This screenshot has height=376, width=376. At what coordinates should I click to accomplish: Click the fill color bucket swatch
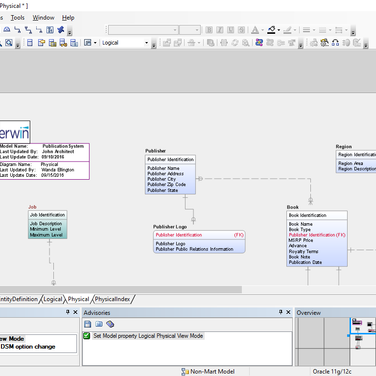click(272, 30)
